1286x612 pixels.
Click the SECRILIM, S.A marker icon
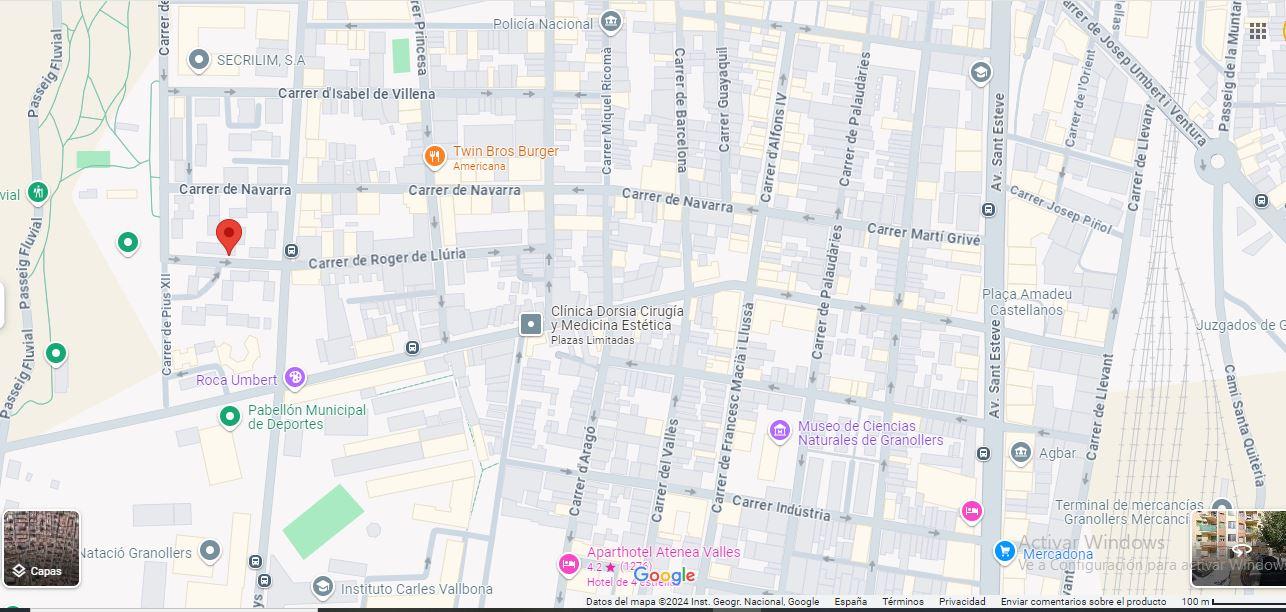tap(199, 61)
